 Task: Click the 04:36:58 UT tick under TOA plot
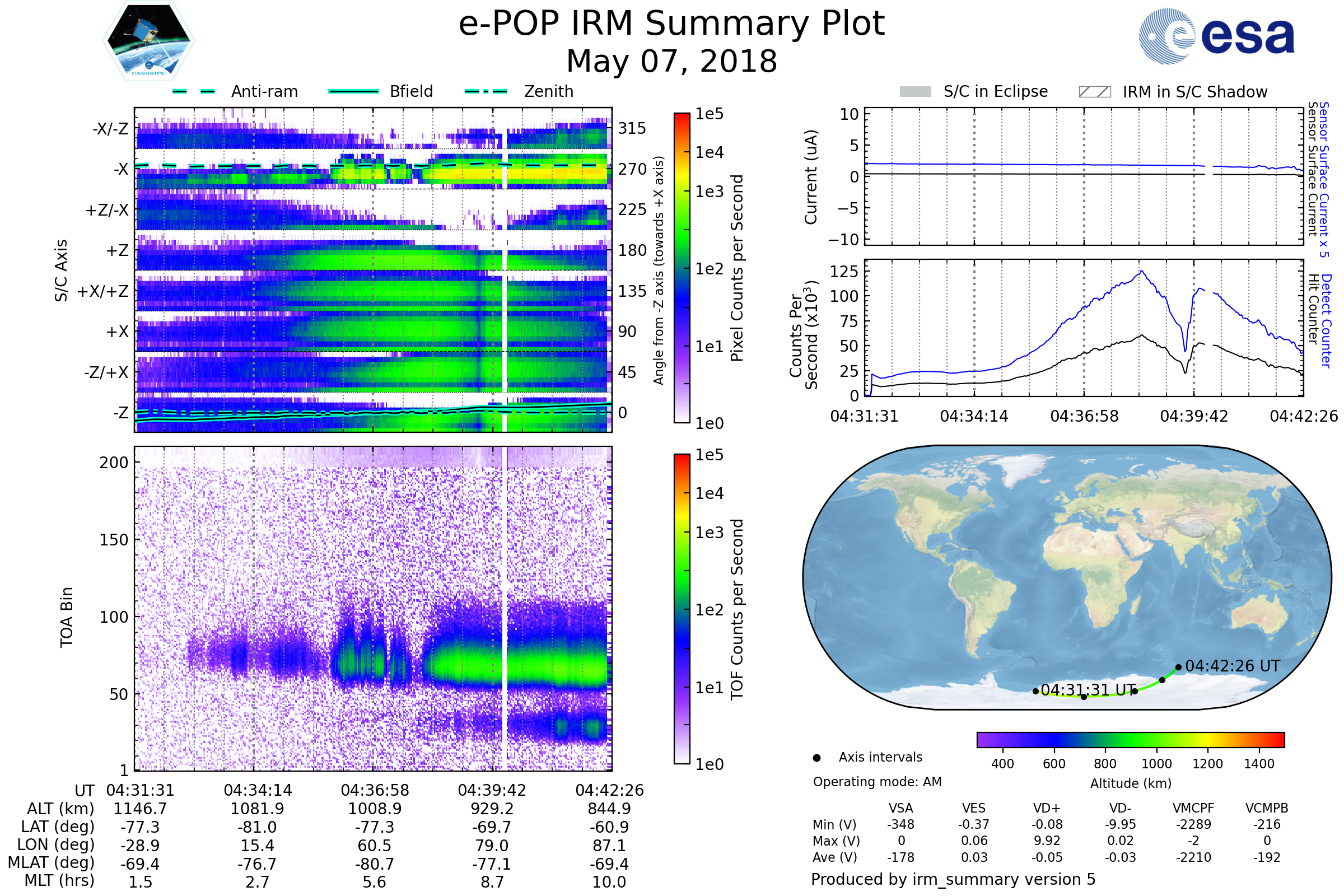(375, 790)
